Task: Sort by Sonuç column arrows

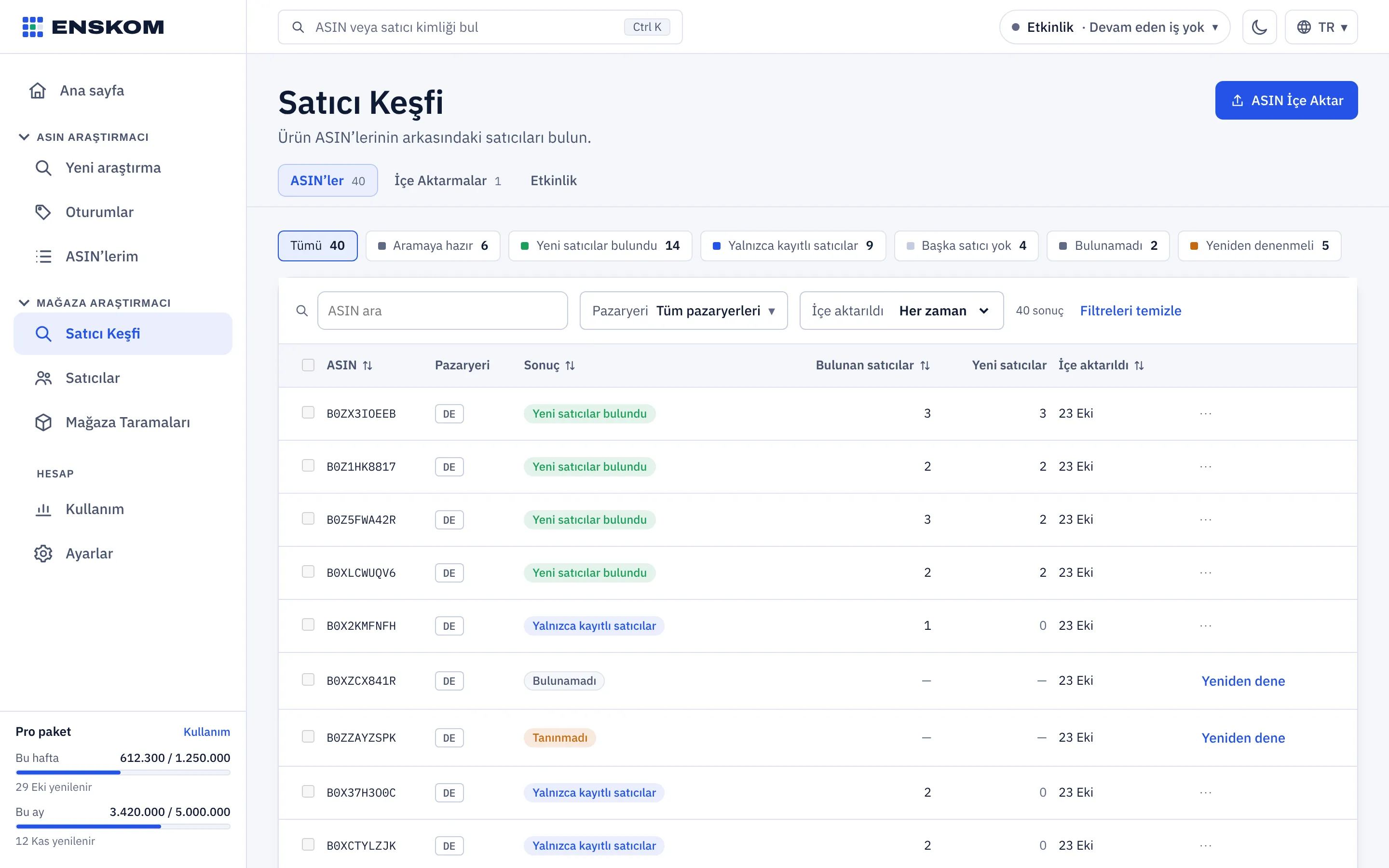Action: [x=570, y=365]
